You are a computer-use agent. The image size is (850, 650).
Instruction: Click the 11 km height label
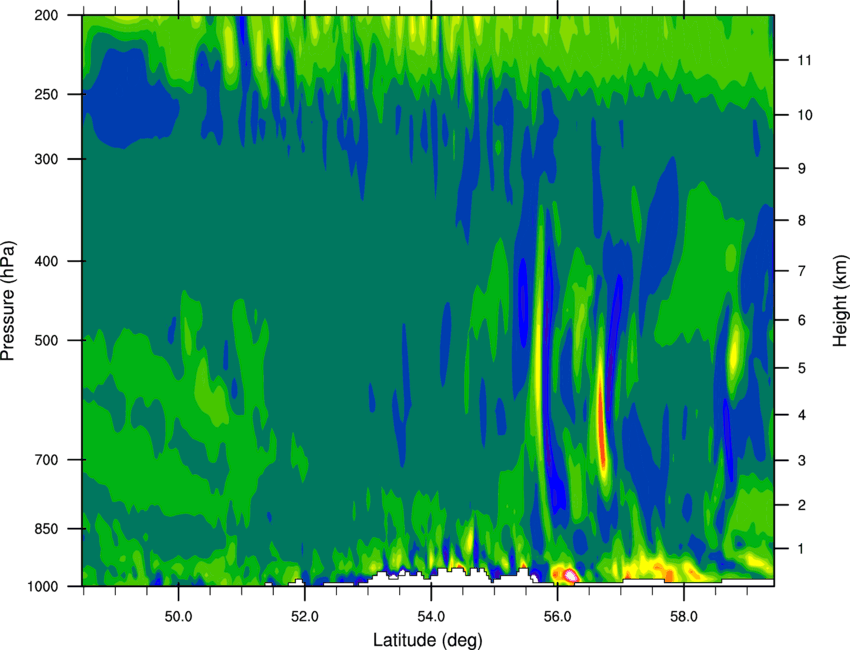tap(804, 60)
